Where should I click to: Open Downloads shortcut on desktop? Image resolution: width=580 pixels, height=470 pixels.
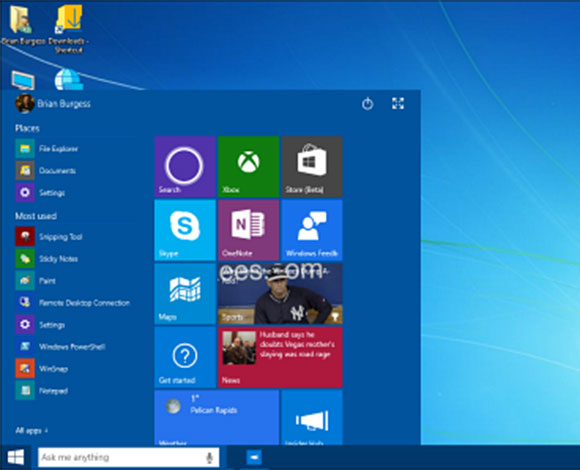[69, 28]
